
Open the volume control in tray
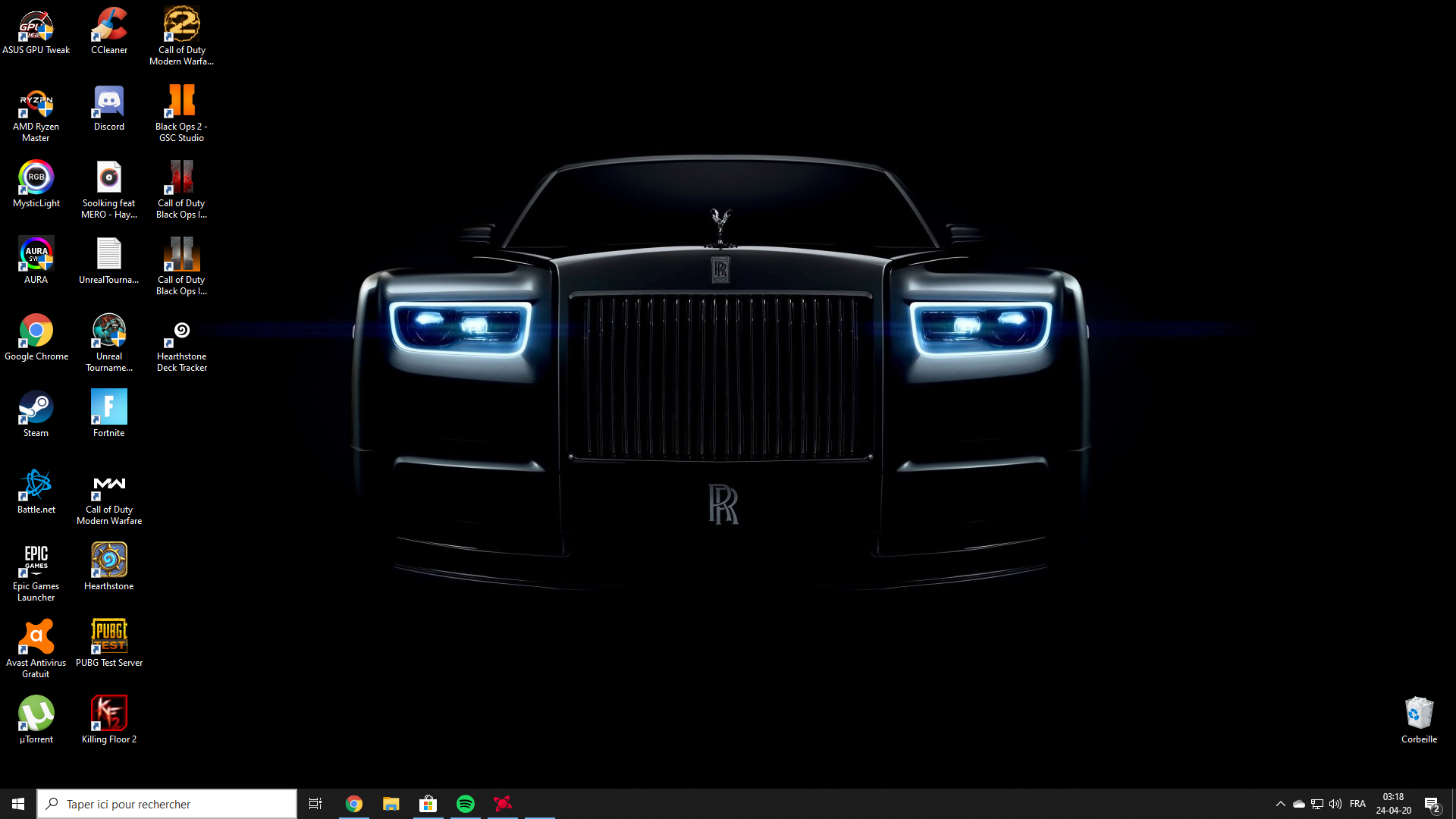click(1335, 804)
